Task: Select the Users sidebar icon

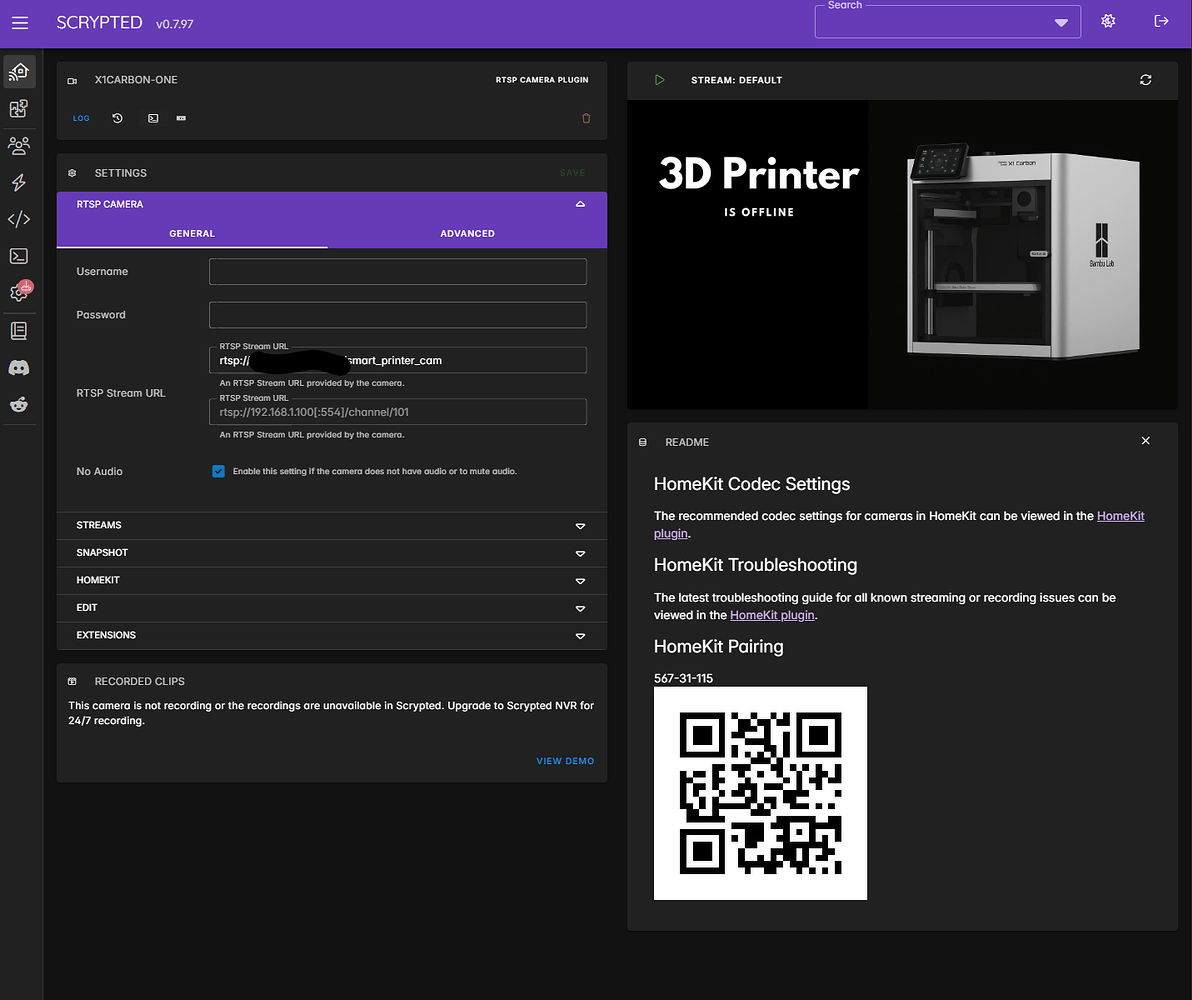Action: click(x=18, y=145)
